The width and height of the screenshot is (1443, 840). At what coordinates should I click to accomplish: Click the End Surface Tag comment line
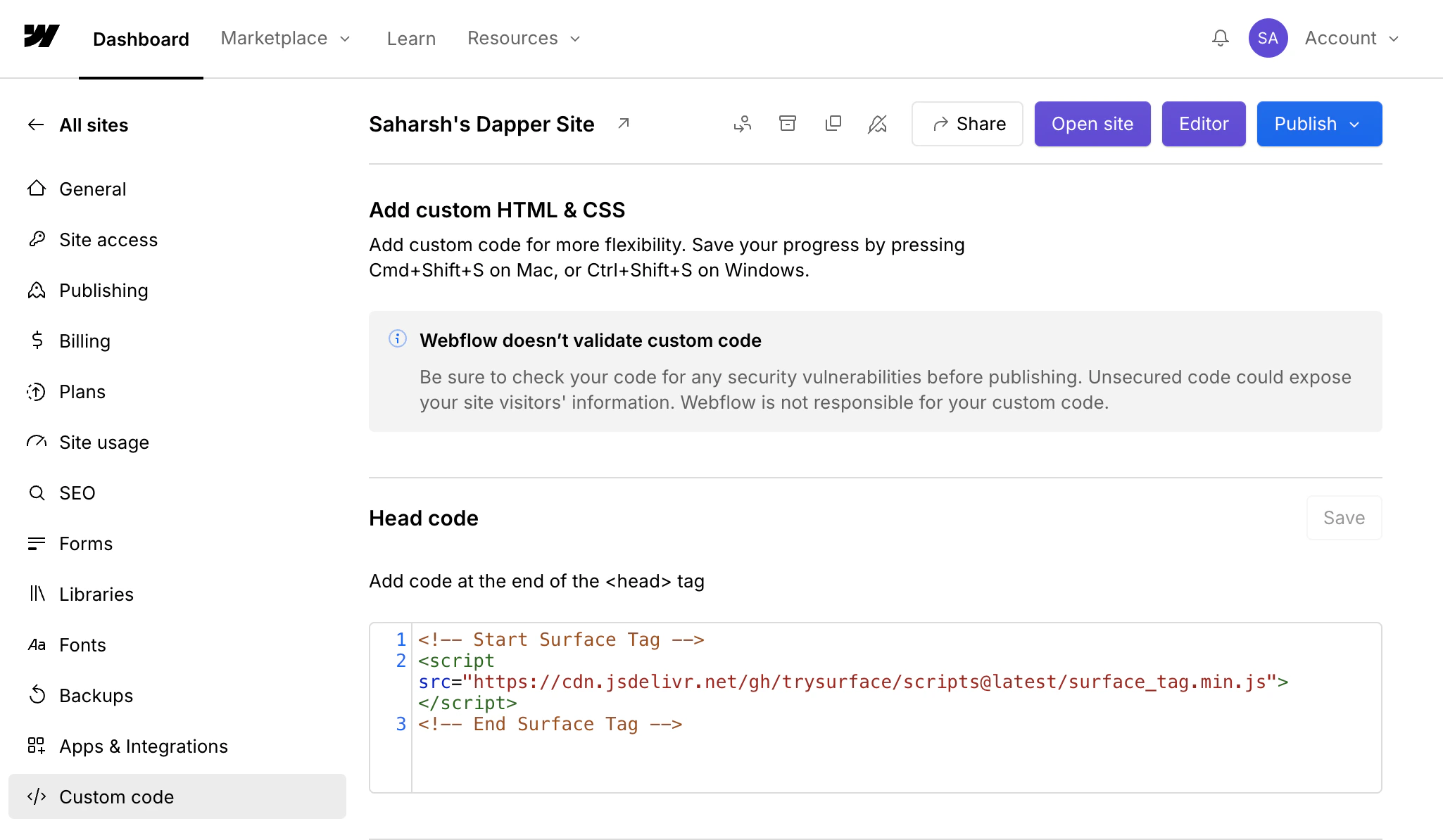pyautogui.click(x=550, y=724)
